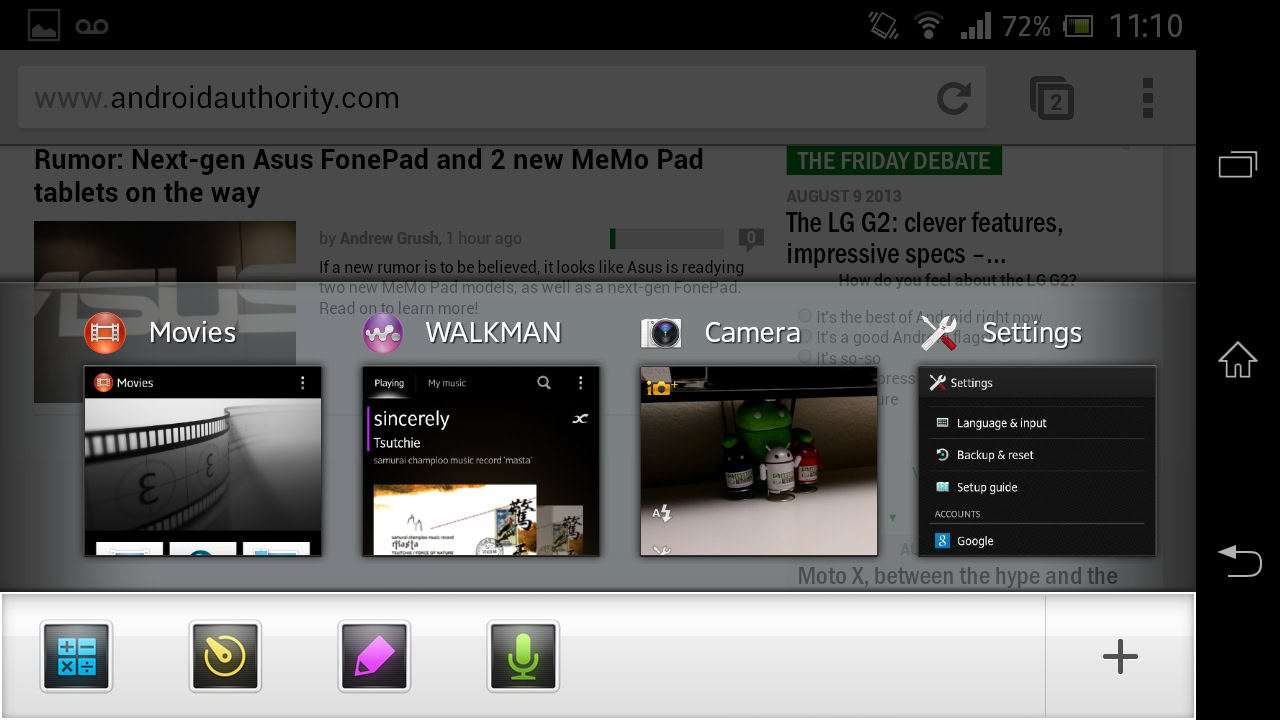Viewport: 1280px width, 720px height.
Task: Switch to the Settings recent app thumbnail
Action: pos(1037,461)
